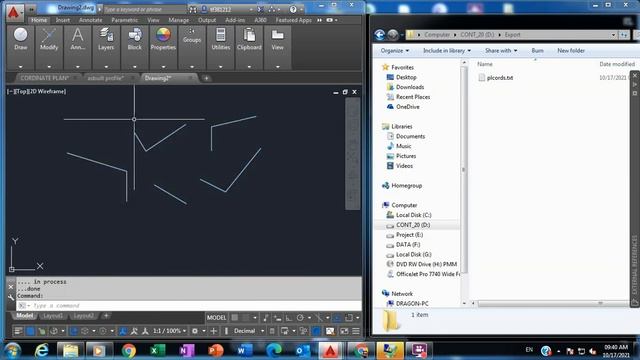This screenshot has width=640, height=360.
Task: Open the Decimal units dropdown
Action: (x=248, y=331)
